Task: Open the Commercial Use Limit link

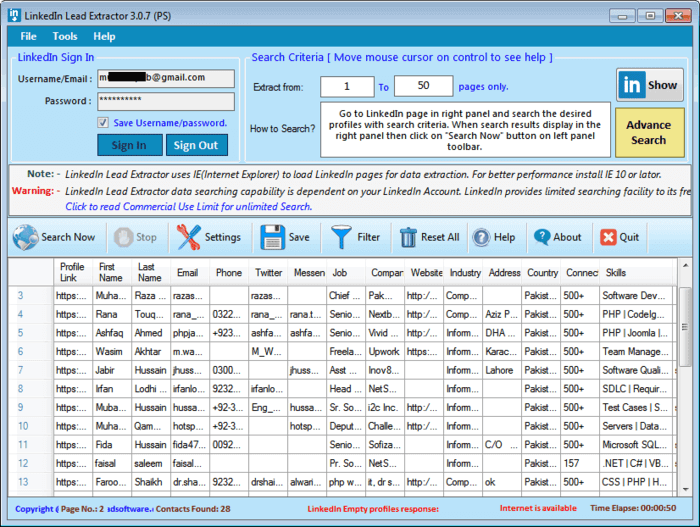Action: (188, 207)
